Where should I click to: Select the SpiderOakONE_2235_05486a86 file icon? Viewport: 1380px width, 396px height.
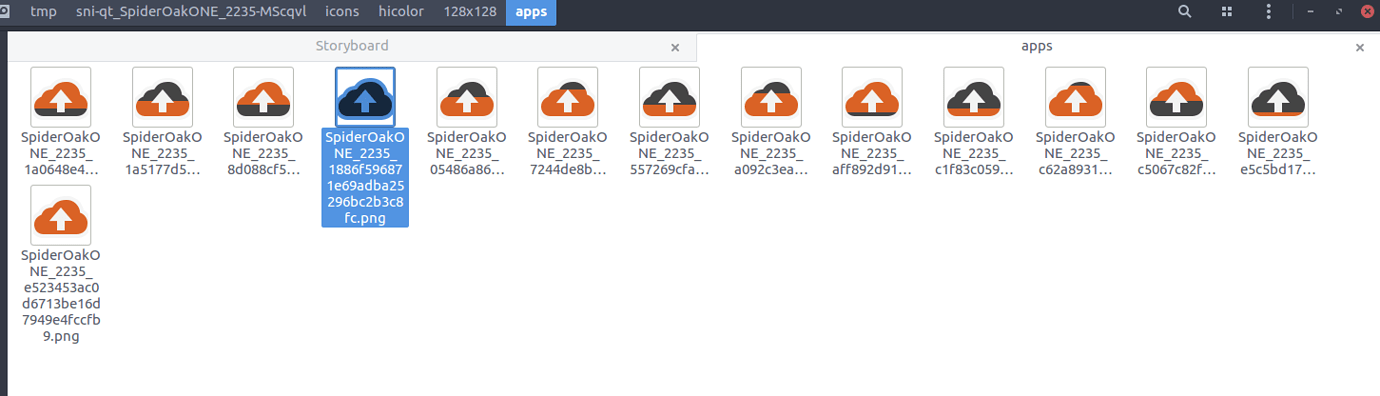466,97
